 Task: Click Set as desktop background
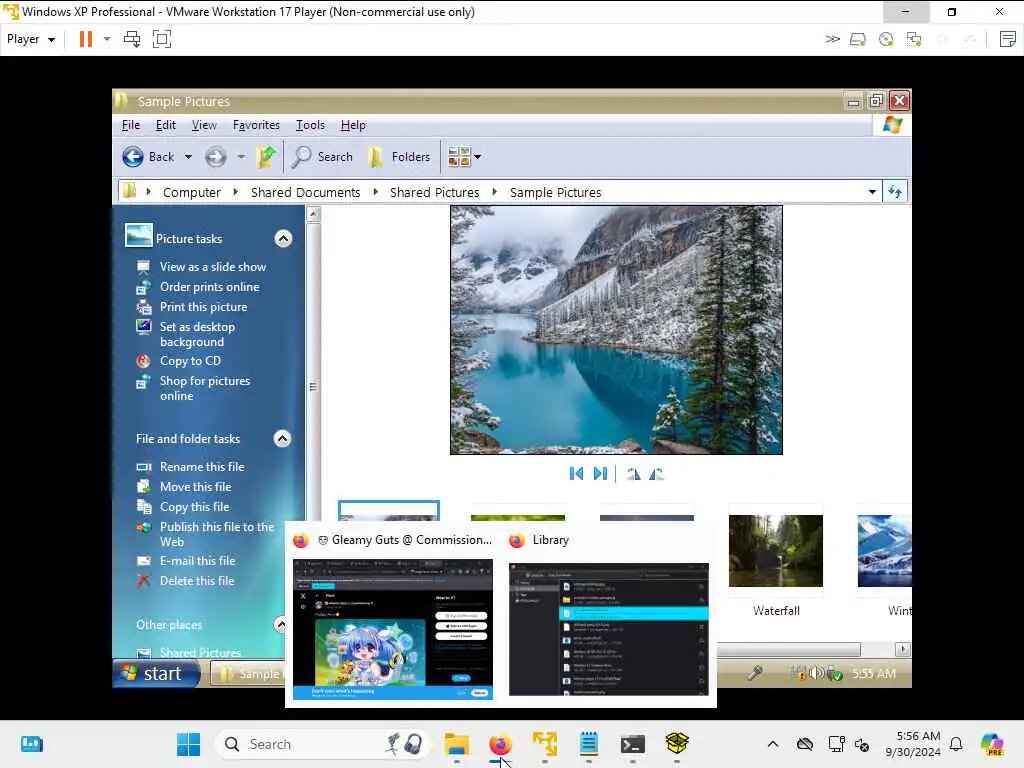click(x=197, y=334)
